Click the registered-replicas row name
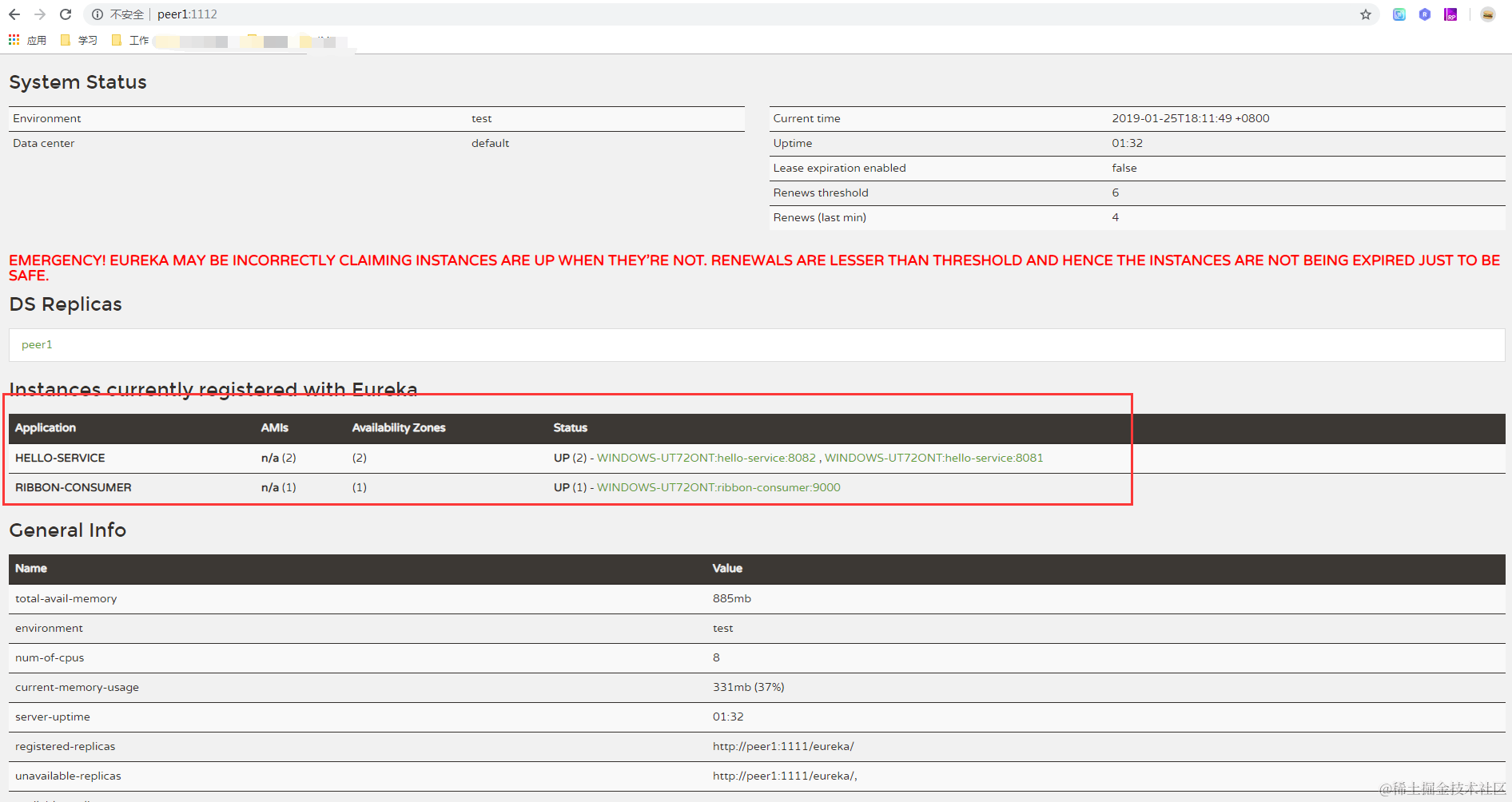 tap(65, 746)
